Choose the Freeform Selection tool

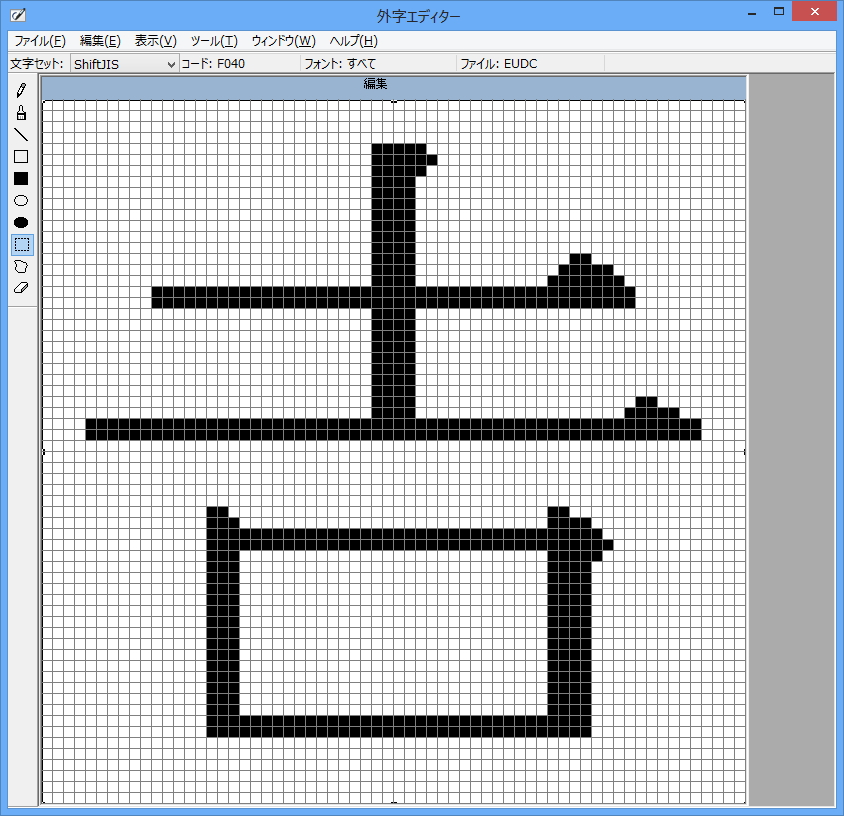click(21, 267)
